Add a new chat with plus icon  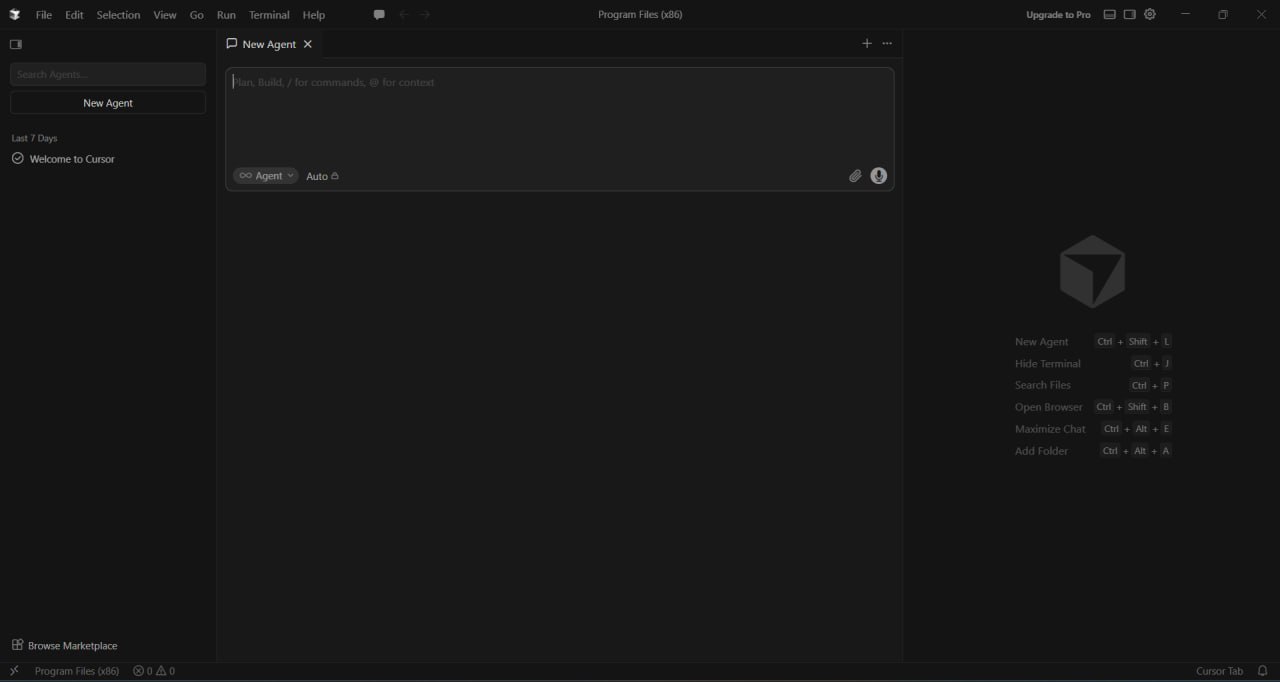pyautogui.click(x=867, y=43)
